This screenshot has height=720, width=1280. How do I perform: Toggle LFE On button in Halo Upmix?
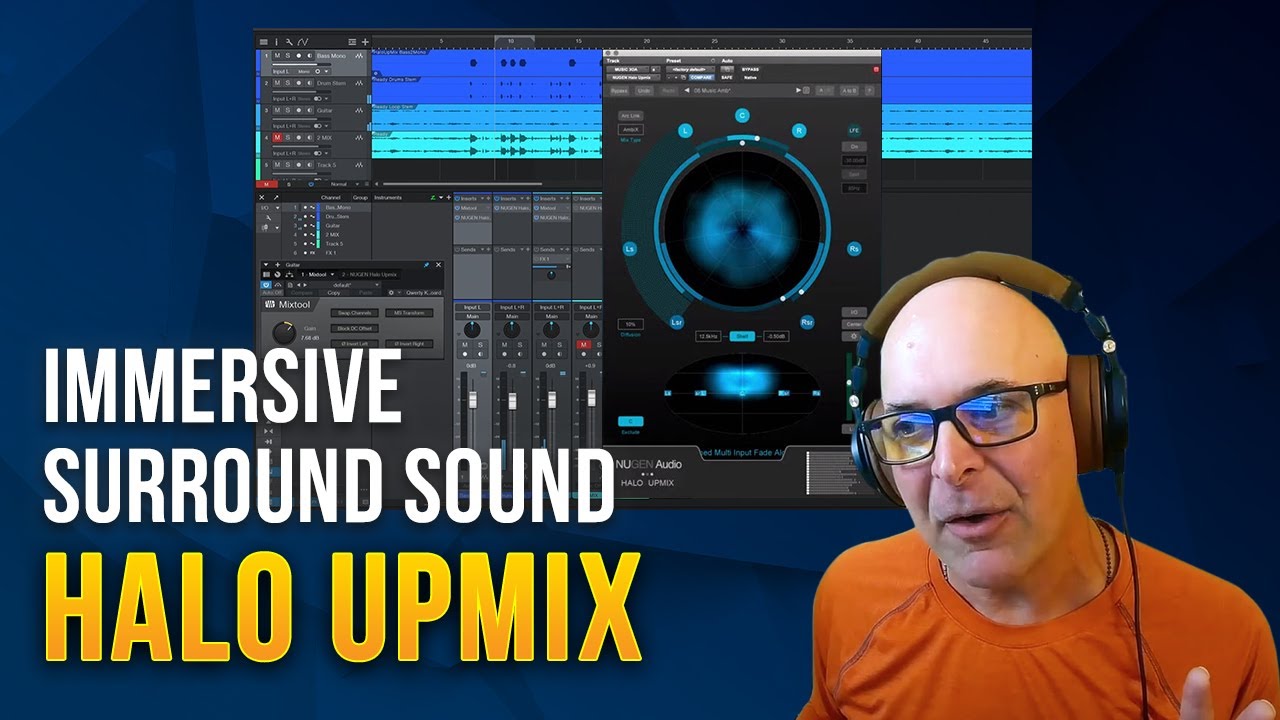tap(854, 146)
